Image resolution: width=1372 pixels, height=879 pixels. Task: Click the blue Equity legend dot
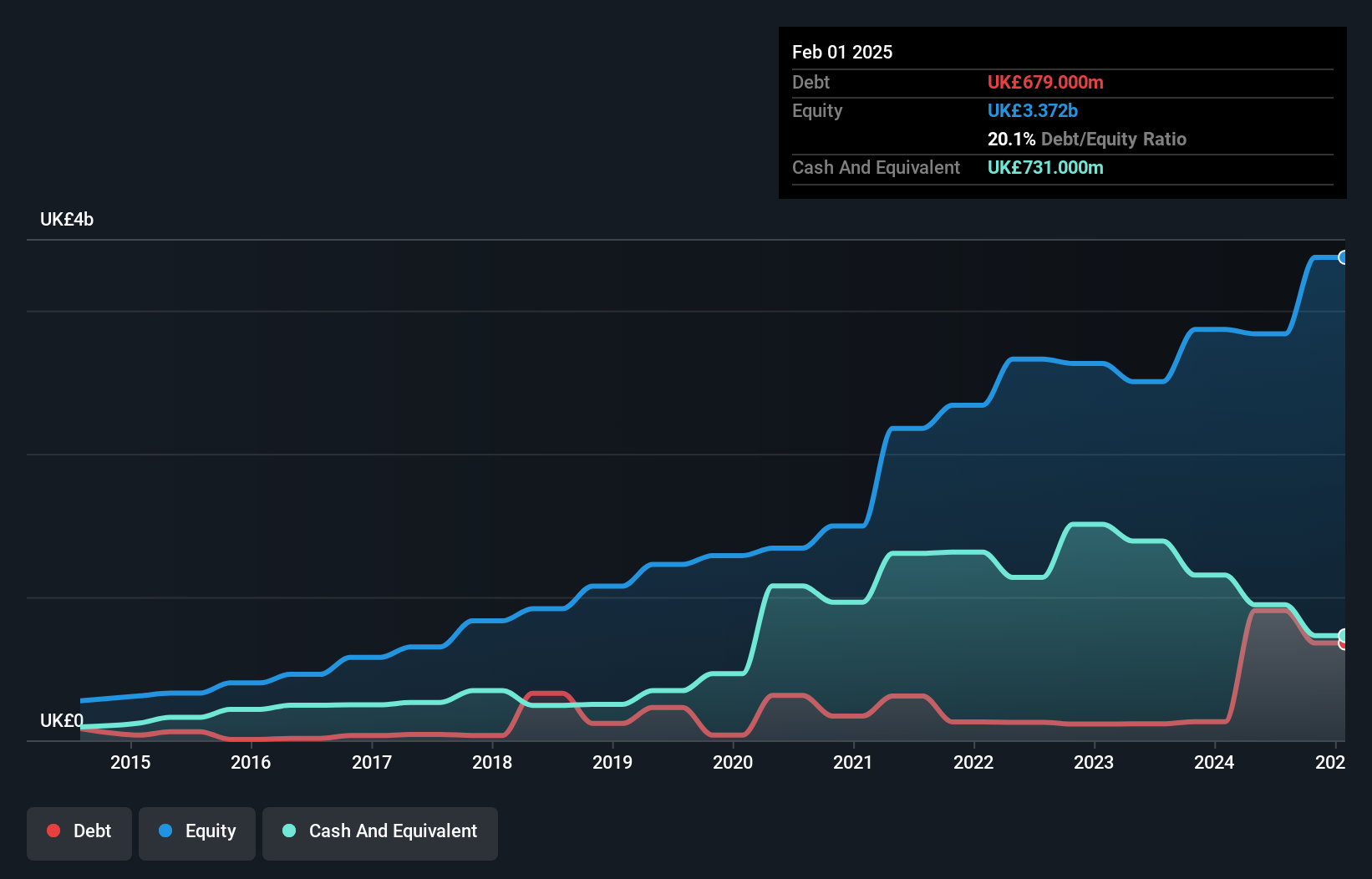[165, 831]
